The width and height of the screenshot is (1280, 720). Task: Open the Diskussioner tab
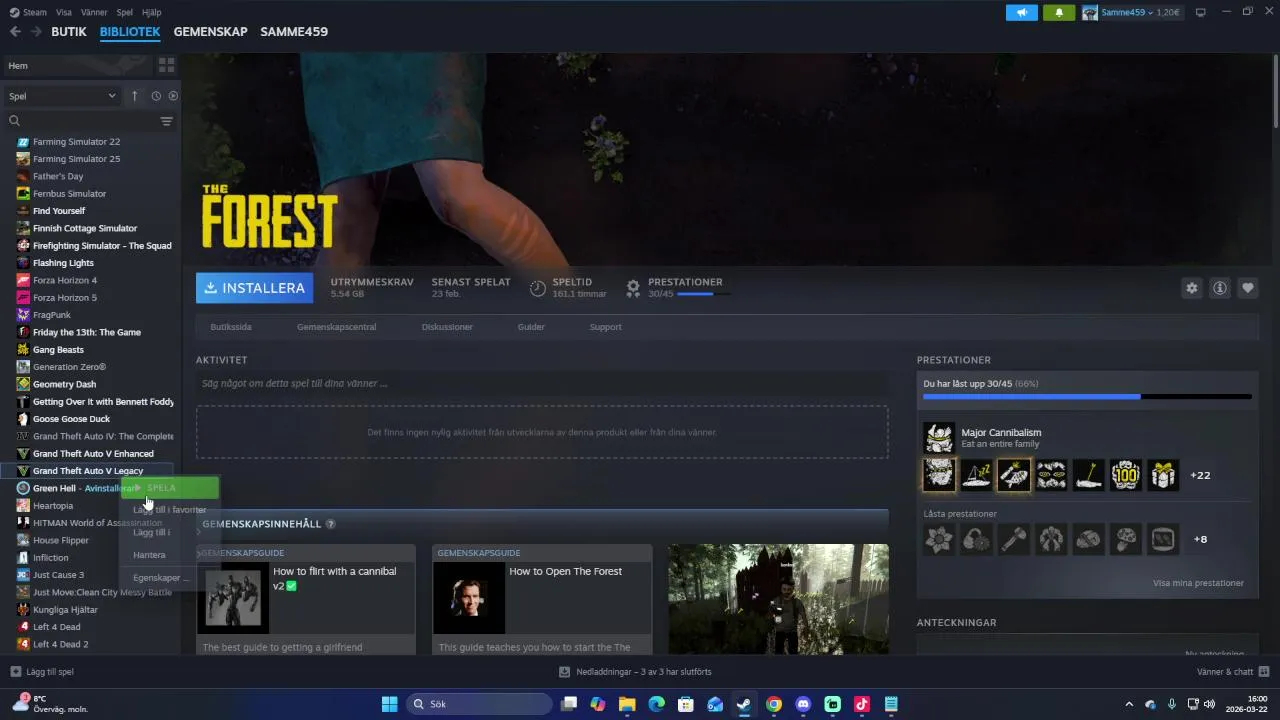447,327
